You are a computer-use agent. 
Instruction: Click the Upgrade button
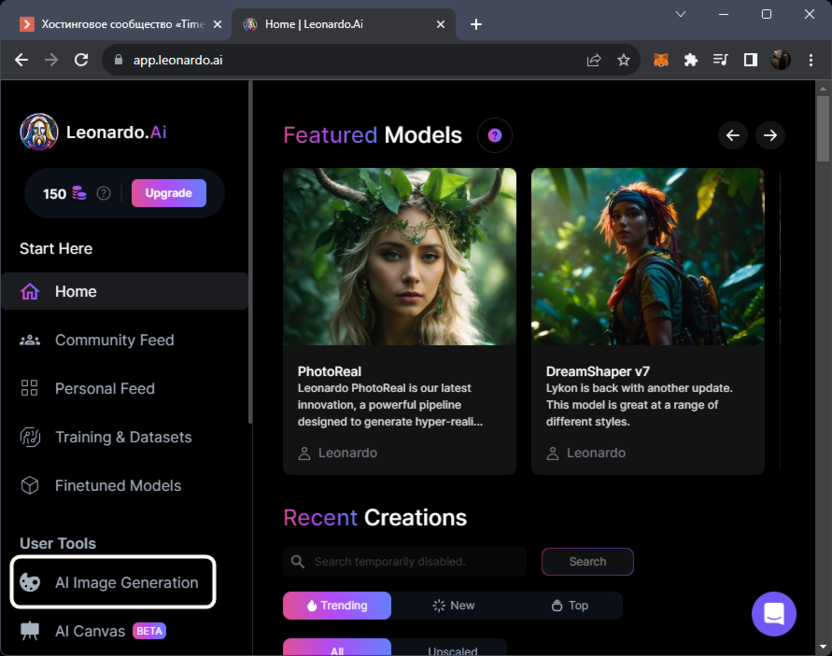click(169, 193)
